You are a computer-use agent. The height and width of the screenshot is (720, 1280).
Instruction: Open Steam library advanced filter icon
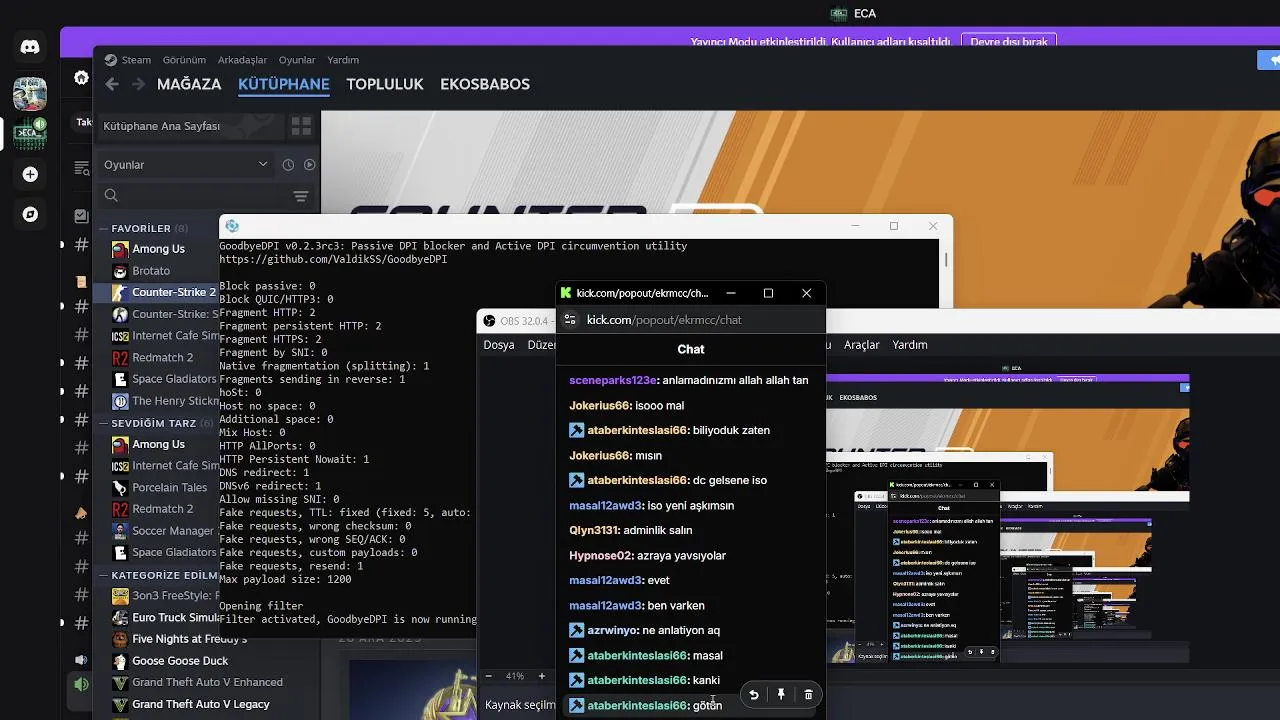pyautogui.click(x=301, y=196)
